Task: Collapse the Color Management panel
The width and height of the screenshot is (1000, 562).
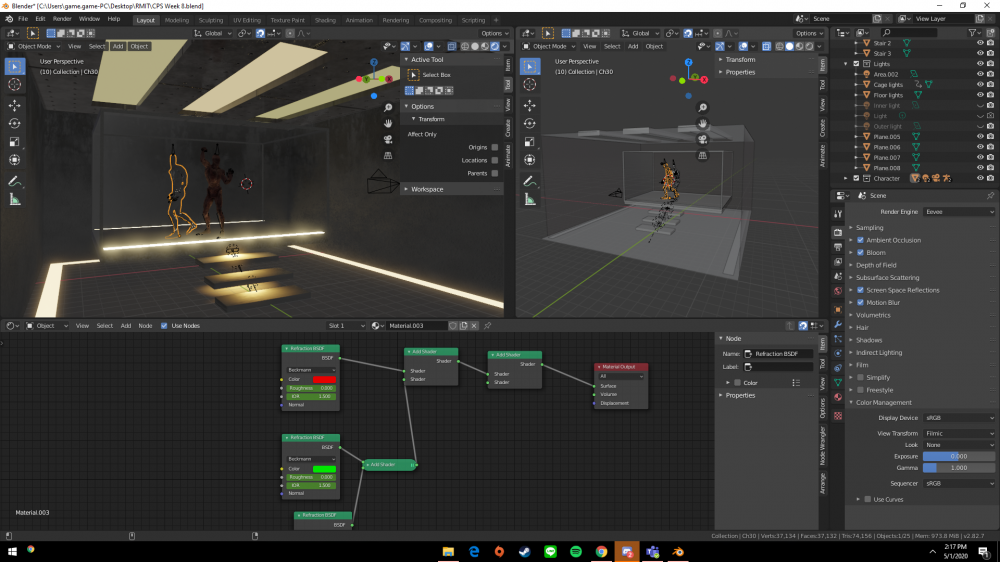Action: click(883, 403)
